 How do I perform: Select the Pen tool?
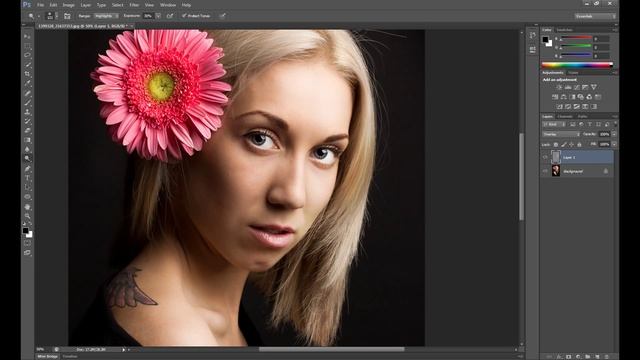tap(27, 169)
